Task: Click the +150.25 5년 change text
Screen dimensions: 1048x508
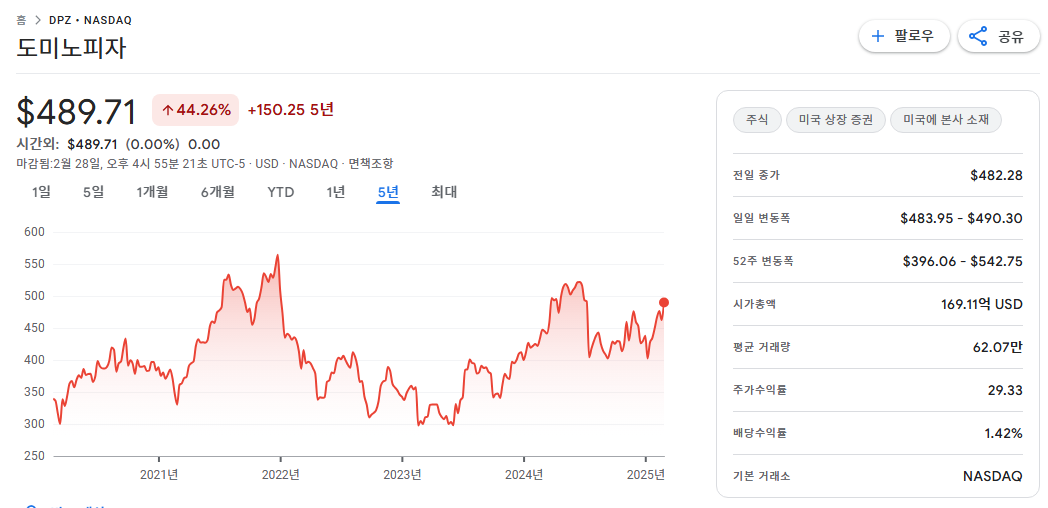Action: click(290, 110)
